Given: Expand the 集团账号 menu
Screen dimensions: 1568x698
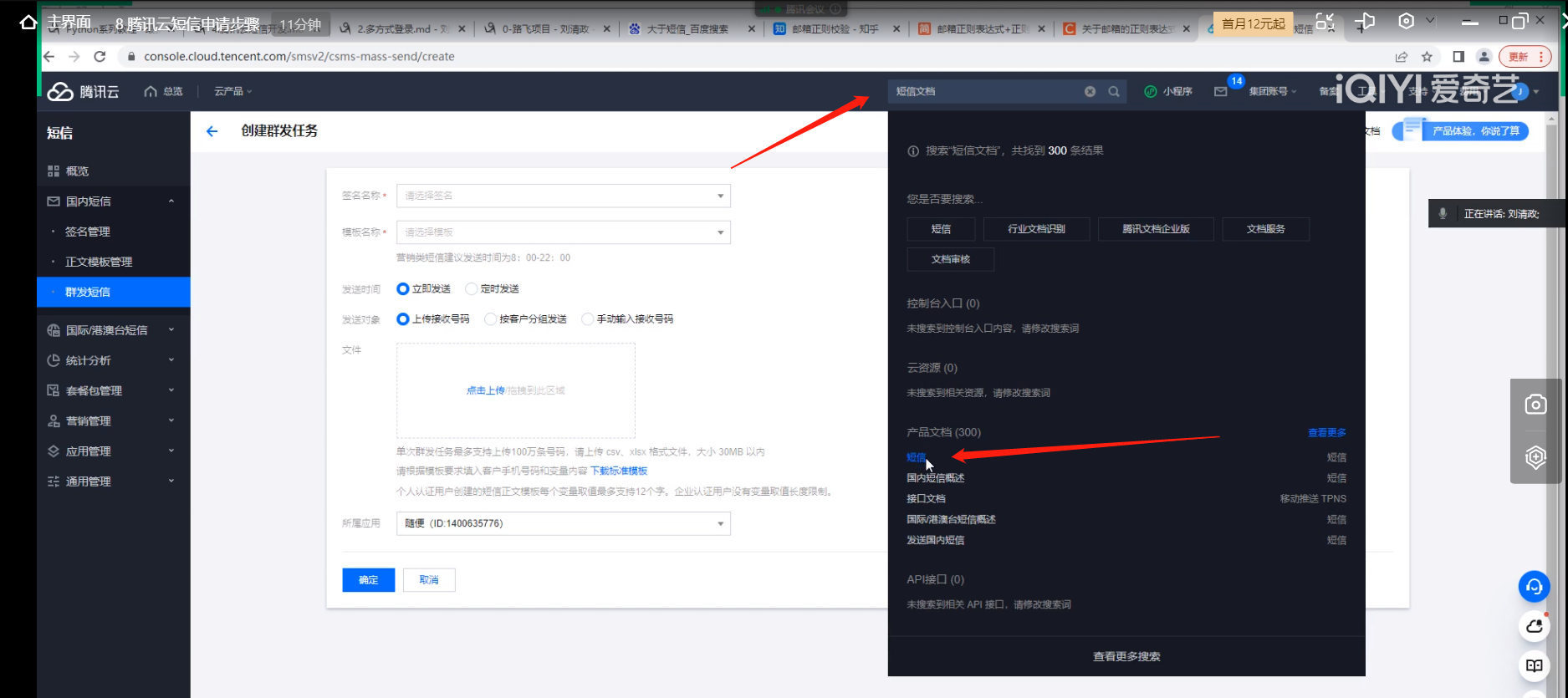Looking at the screenshot, I should [x=1273, y=91].
